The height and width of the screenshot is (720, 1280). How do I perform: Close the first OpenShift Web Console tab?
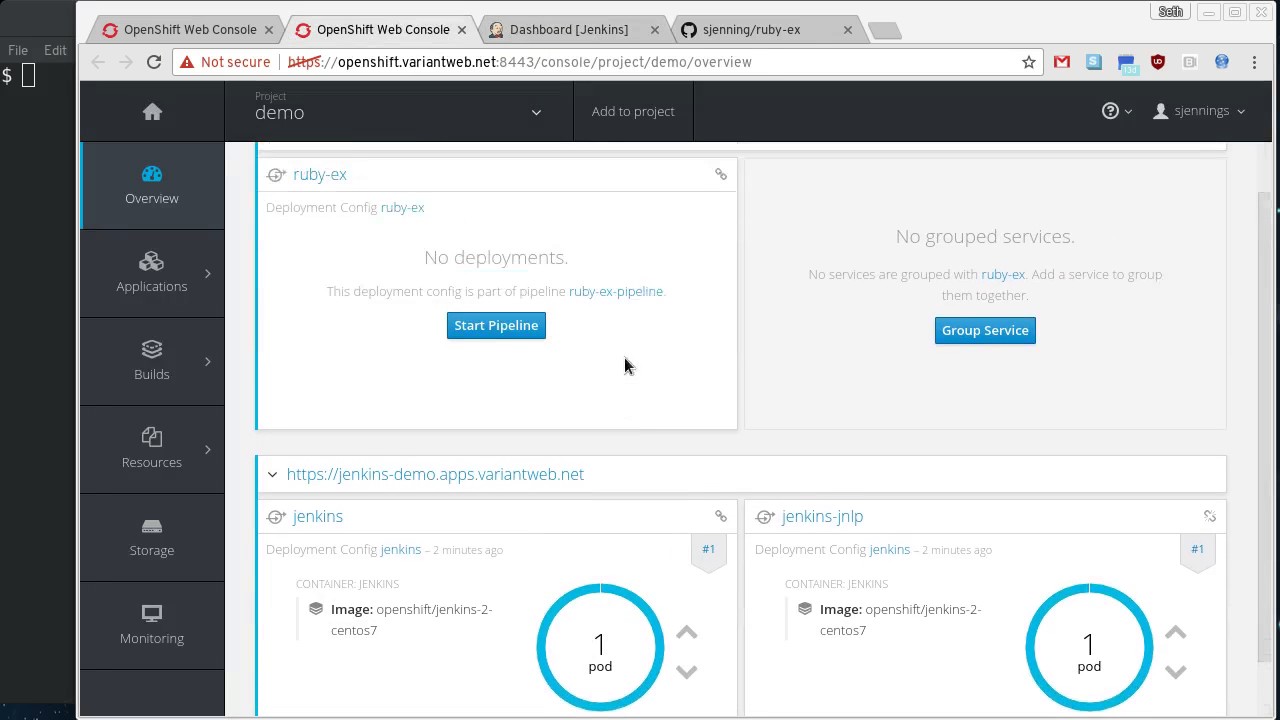[x=269, y=30]
